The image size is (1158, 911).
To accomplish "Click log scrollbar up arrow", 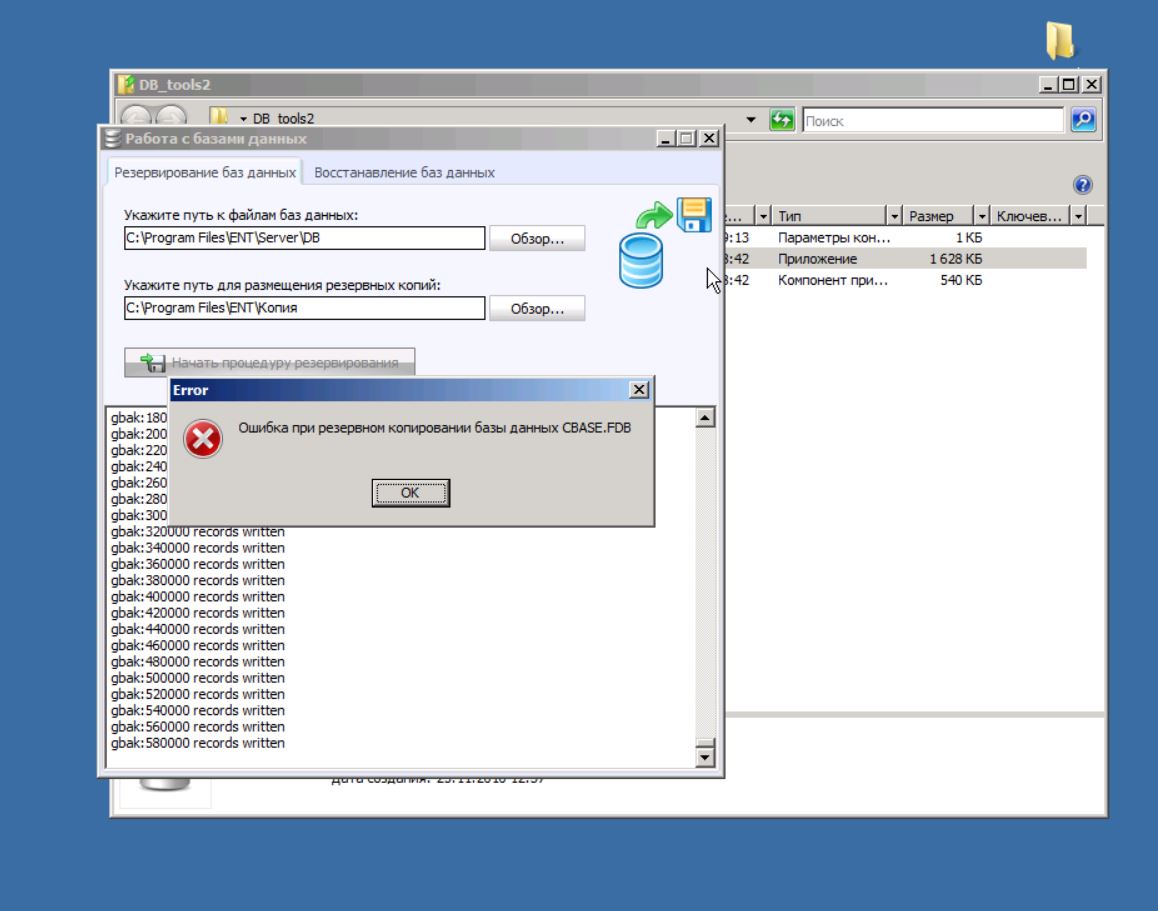I will coord(705,418).
